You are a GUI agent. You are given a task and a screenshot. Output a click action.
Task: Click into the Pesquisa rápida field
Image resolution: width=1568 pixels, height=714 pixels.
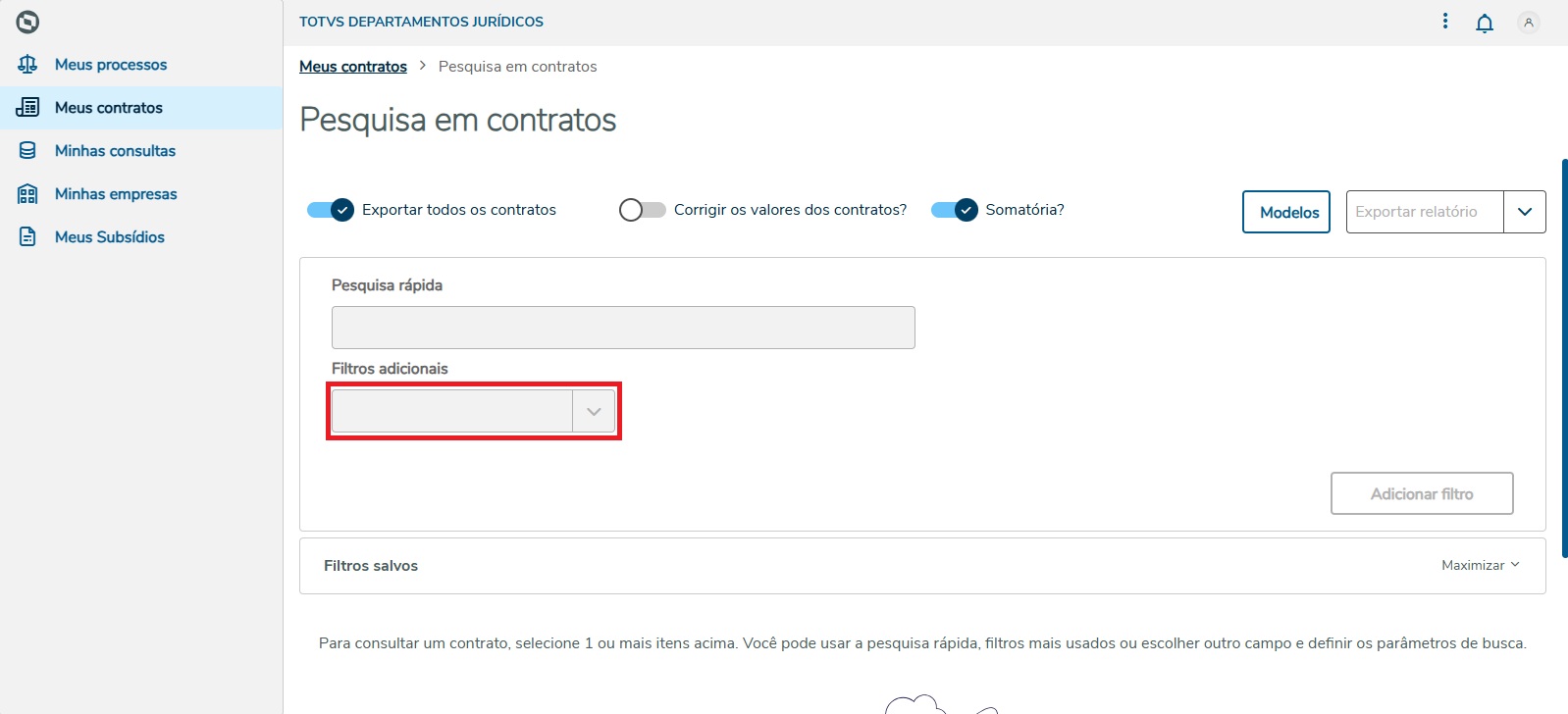[623, 328]
